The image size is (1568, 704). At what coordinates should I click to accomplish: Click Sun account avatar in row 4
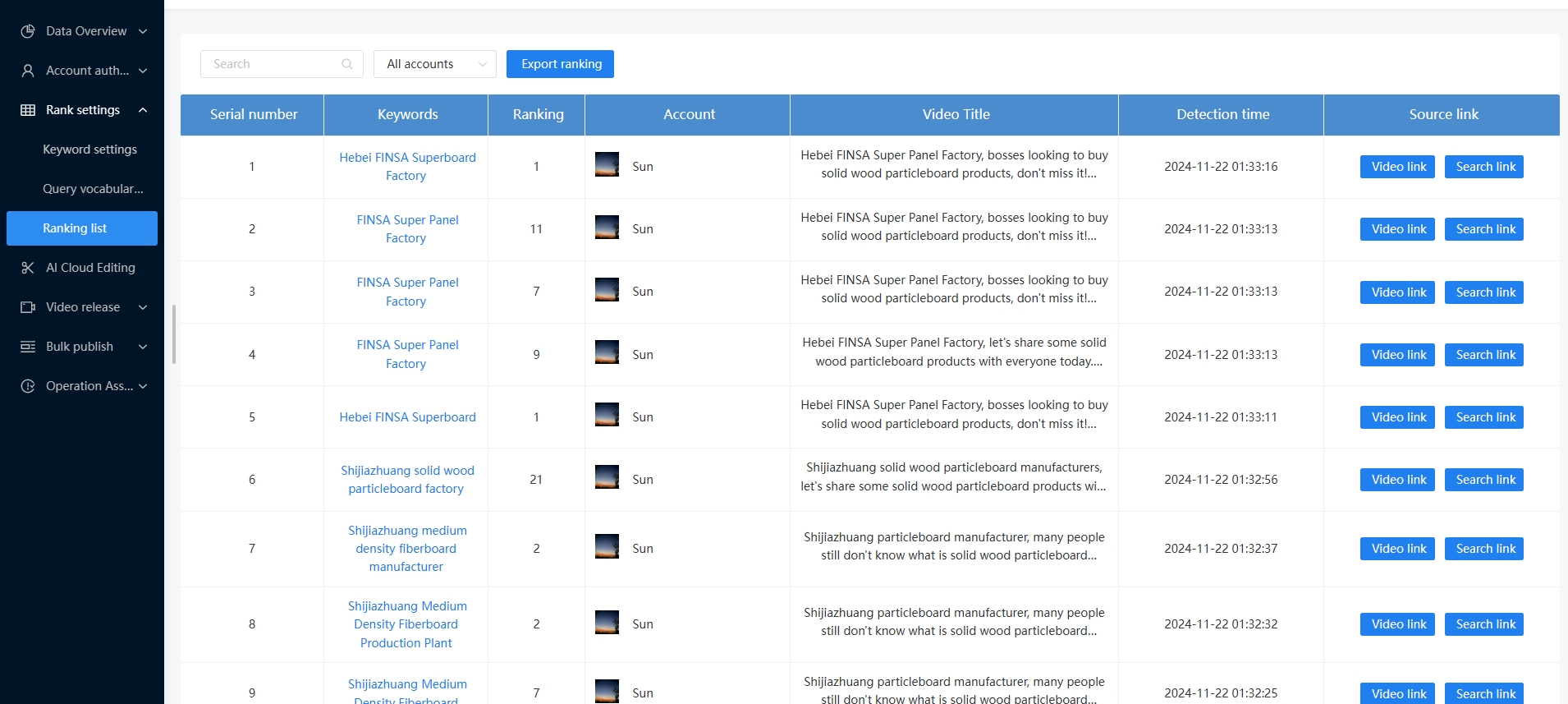(x=607, y=352)
